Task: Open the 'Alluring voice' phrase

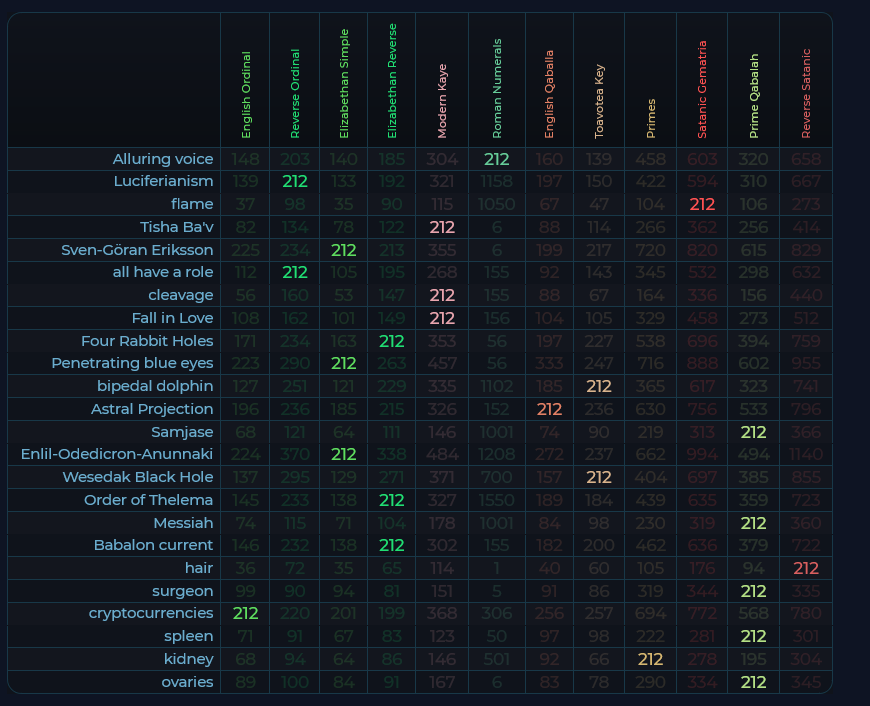Action: pos(163,159)
